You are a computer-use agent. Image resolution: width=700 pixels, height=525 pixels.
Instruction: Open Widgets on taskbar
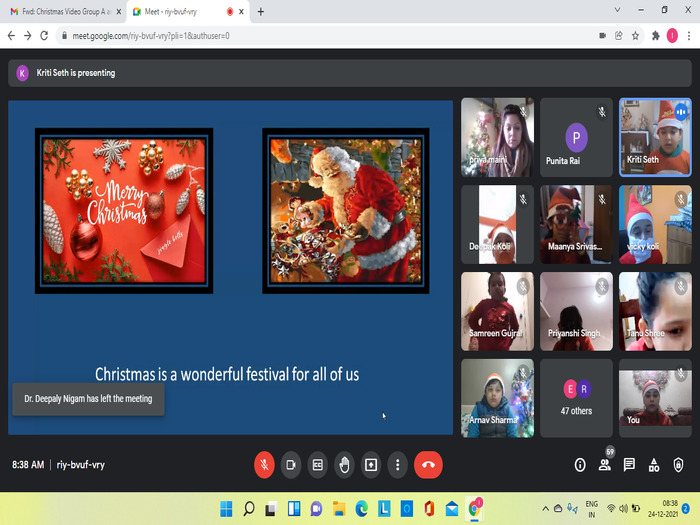pyautogui.click(x=294, y=508)
